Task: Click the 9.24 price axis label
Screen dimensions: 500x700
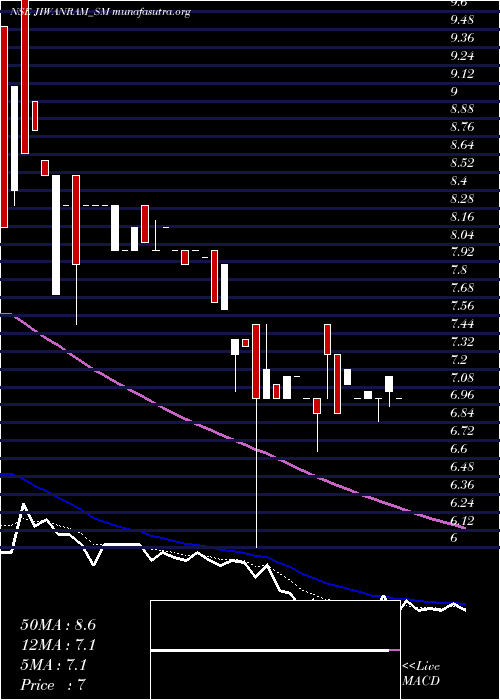Action: coord(462,56)
